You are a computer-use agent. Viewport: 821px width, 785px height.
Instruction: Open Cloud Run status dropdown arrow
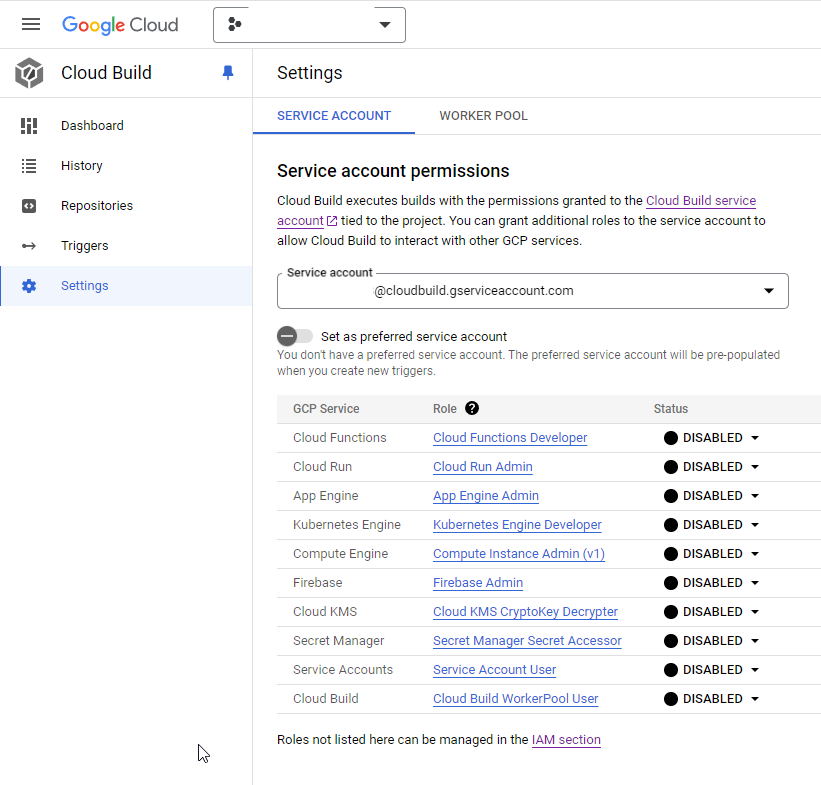pyautogui.click(x=755, y=467)
